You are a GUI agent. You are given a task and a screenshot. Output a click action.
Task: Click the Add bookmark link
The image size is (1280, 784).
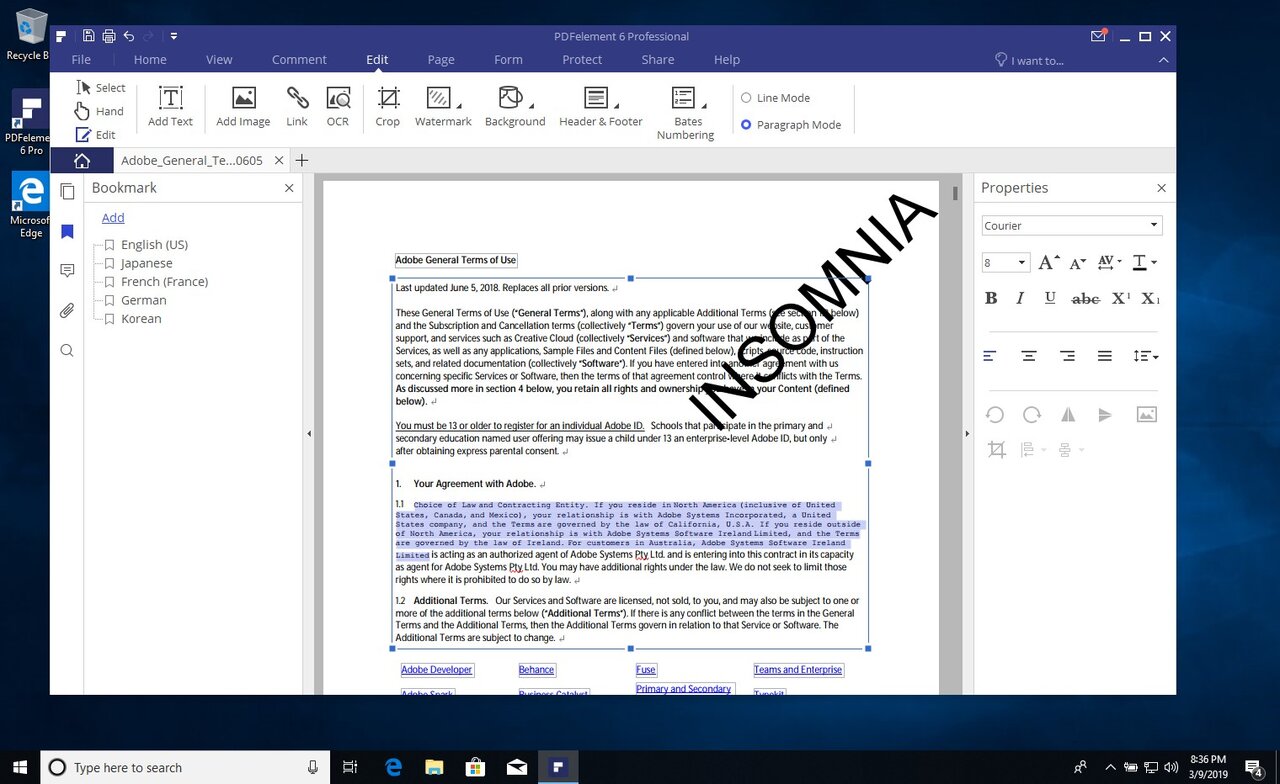(x=113, y=217)
